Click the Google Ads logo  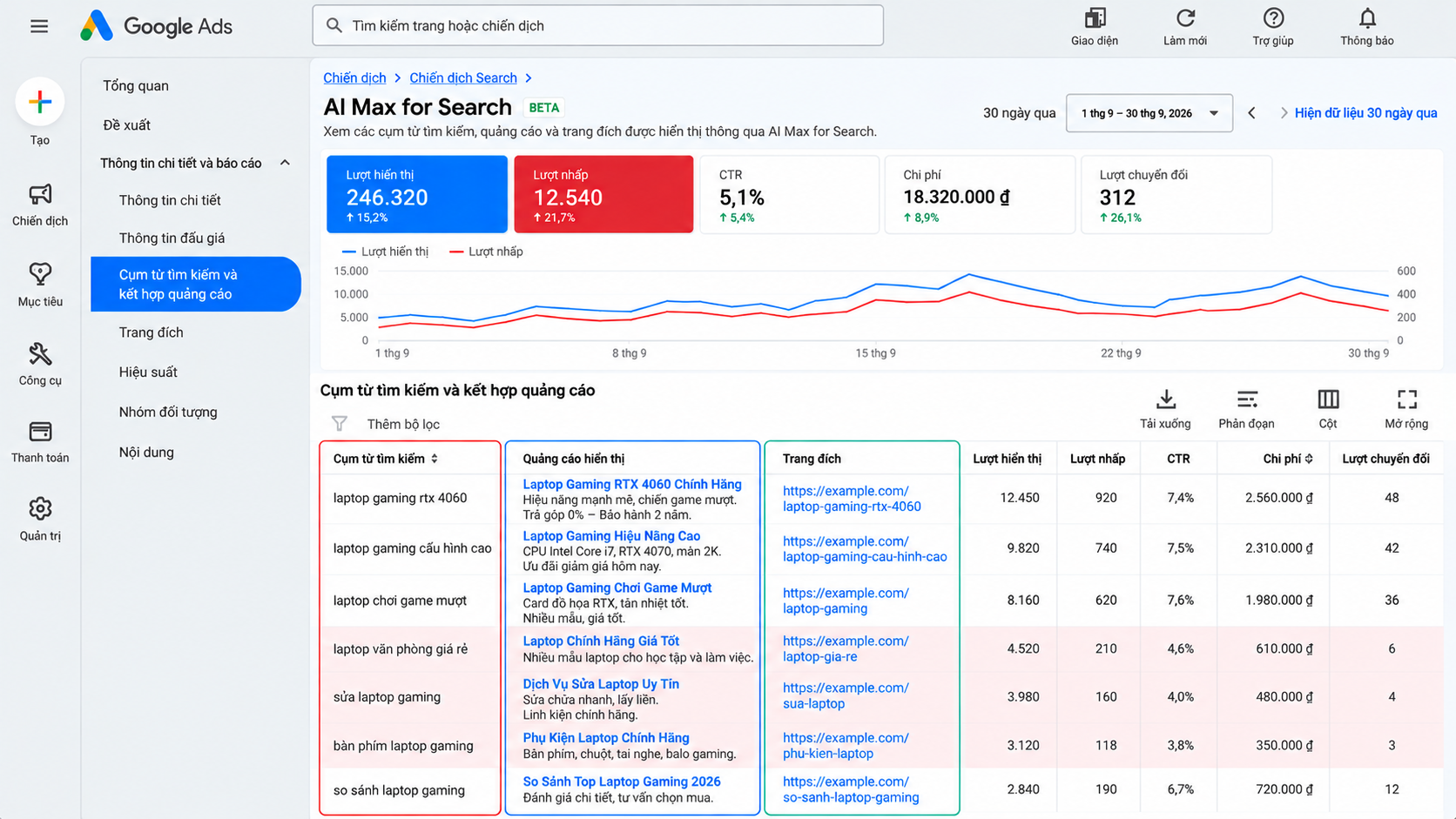[x=157, y=26]
